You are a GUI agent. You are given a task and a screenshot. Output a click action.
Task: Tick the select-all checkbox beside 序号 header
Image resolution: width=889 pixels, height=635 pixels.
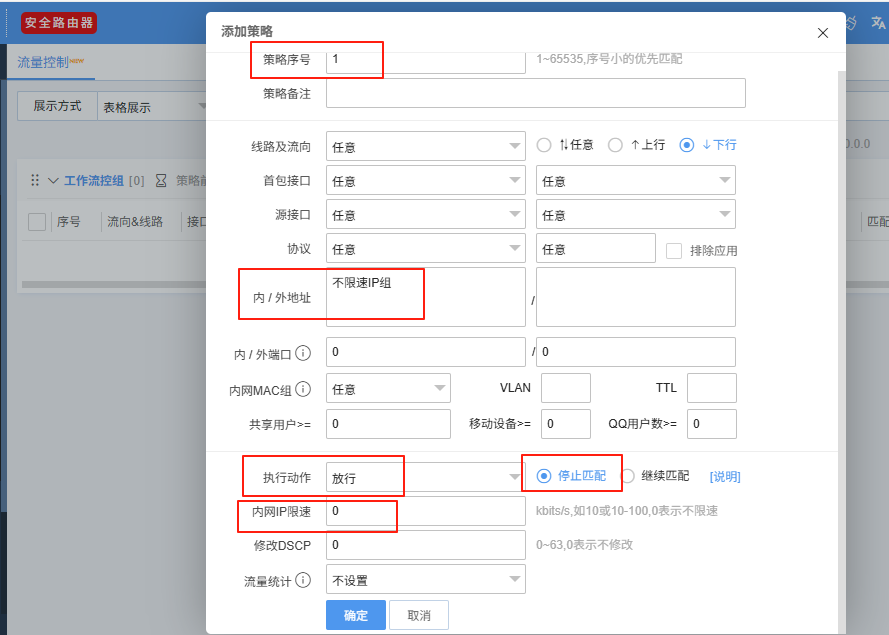pos(37,222)
